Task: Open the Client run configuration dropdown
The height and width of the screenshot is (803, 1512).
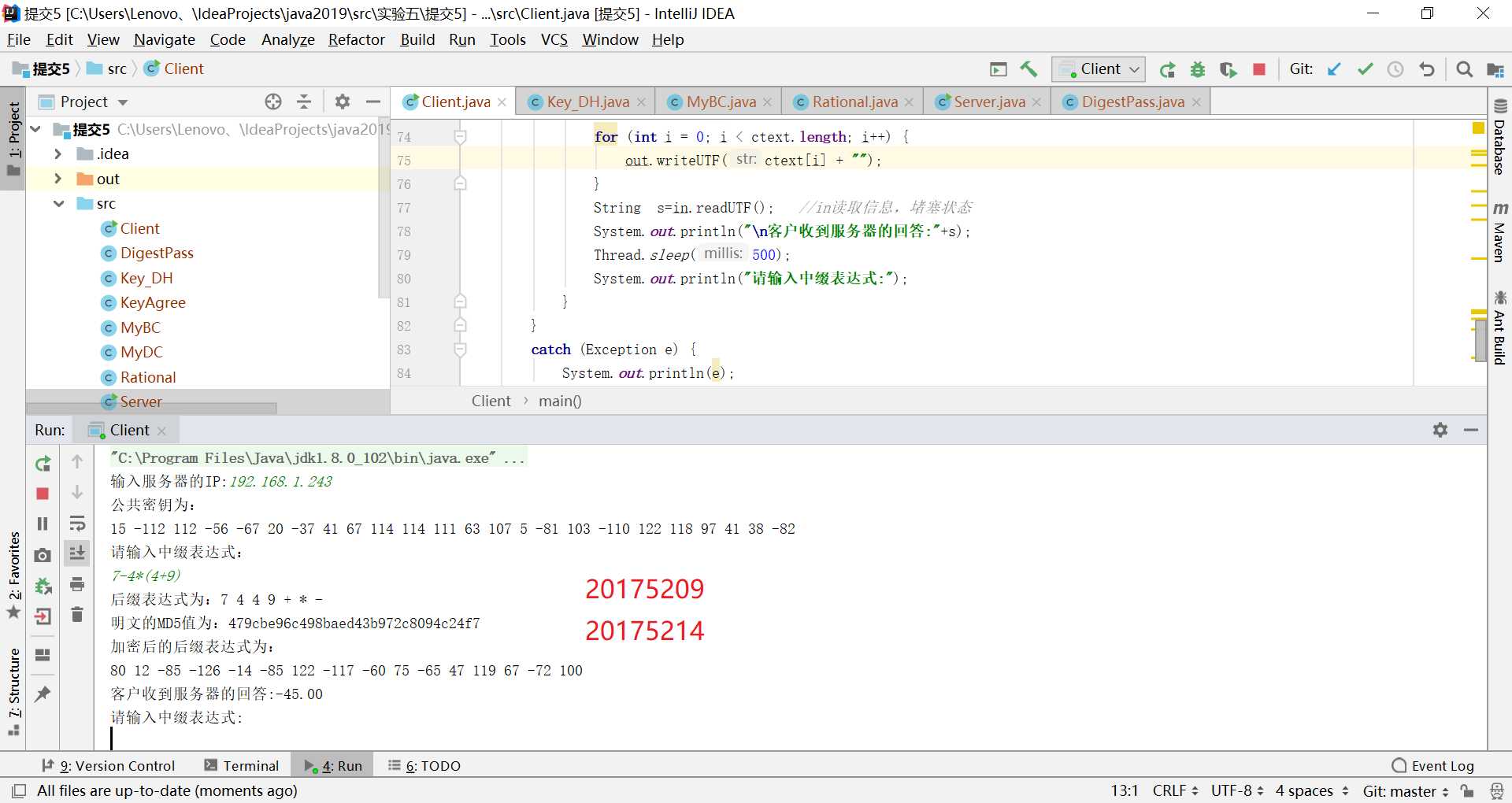Action: pos(1099,69)
